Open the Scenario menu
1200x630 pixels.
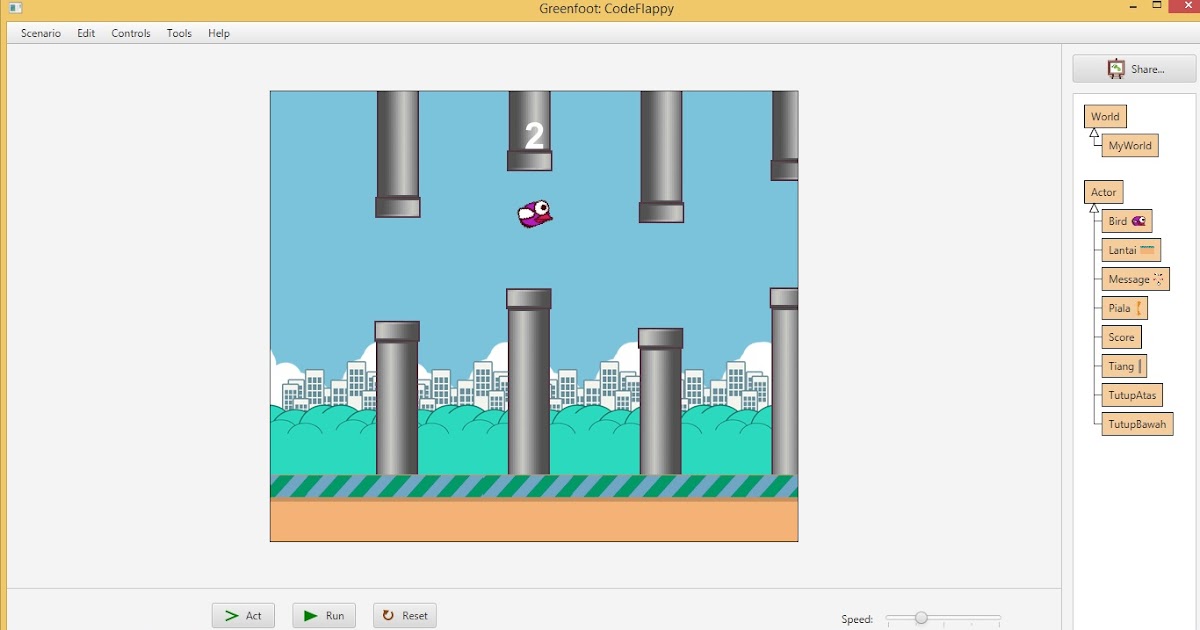click(41, 33)
